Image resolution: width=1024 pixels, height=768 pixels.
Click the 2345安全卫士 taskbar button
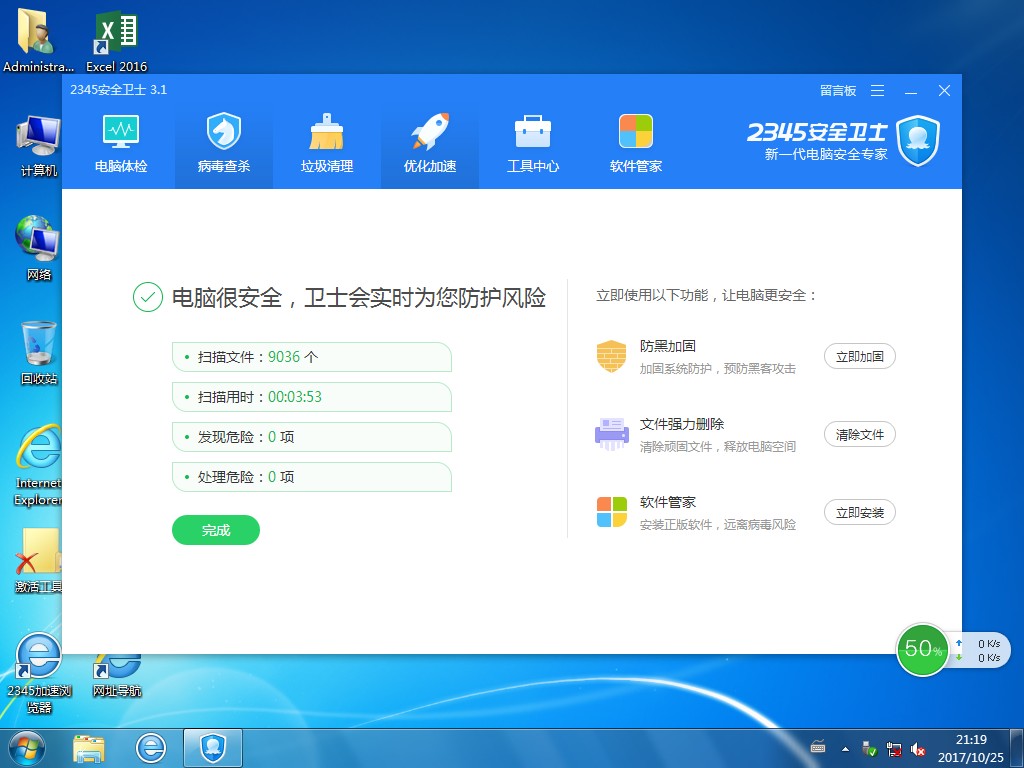[x=213, y=748]
